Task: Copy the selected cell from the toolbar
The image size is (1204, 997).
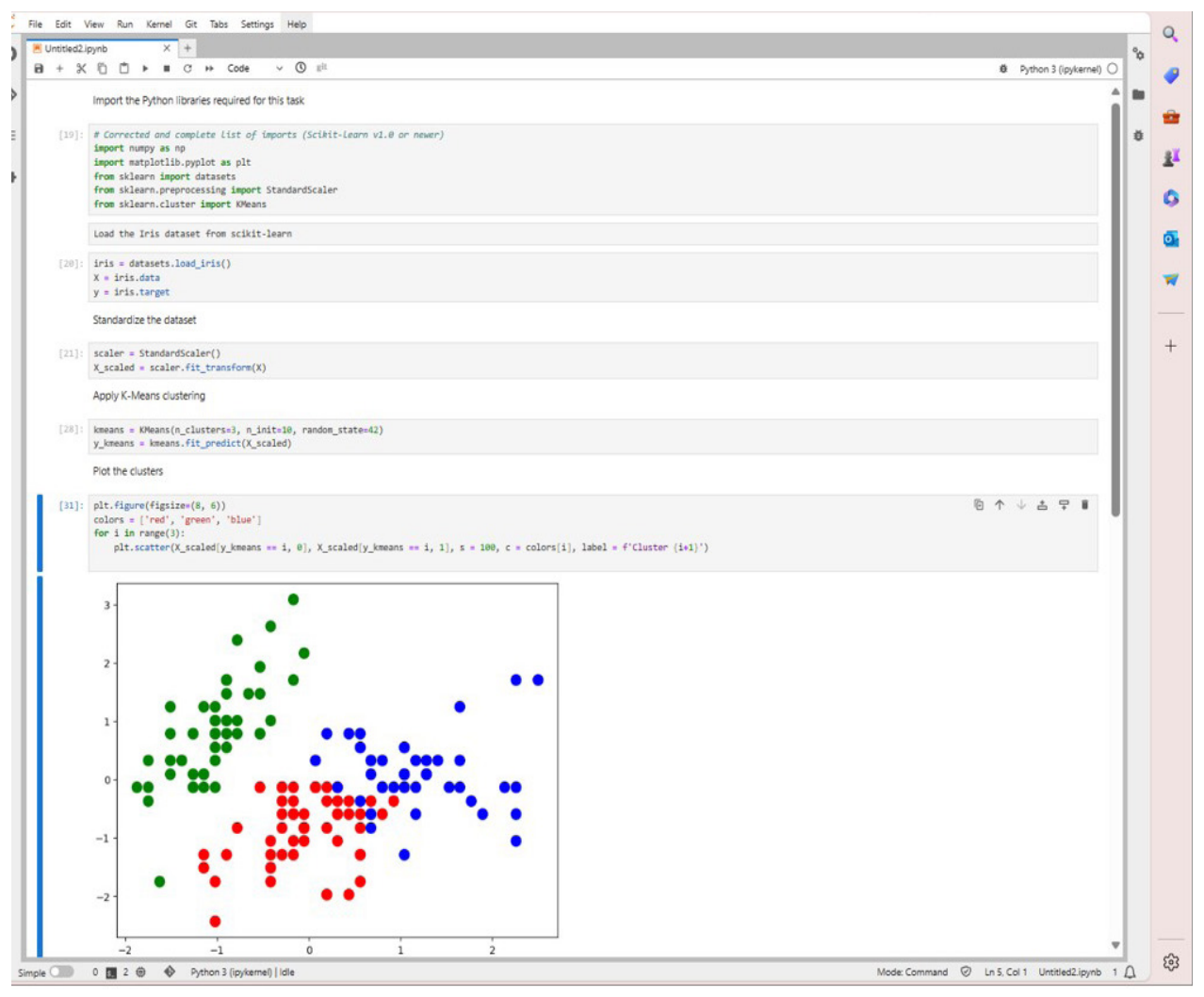Action: (102, 69)
